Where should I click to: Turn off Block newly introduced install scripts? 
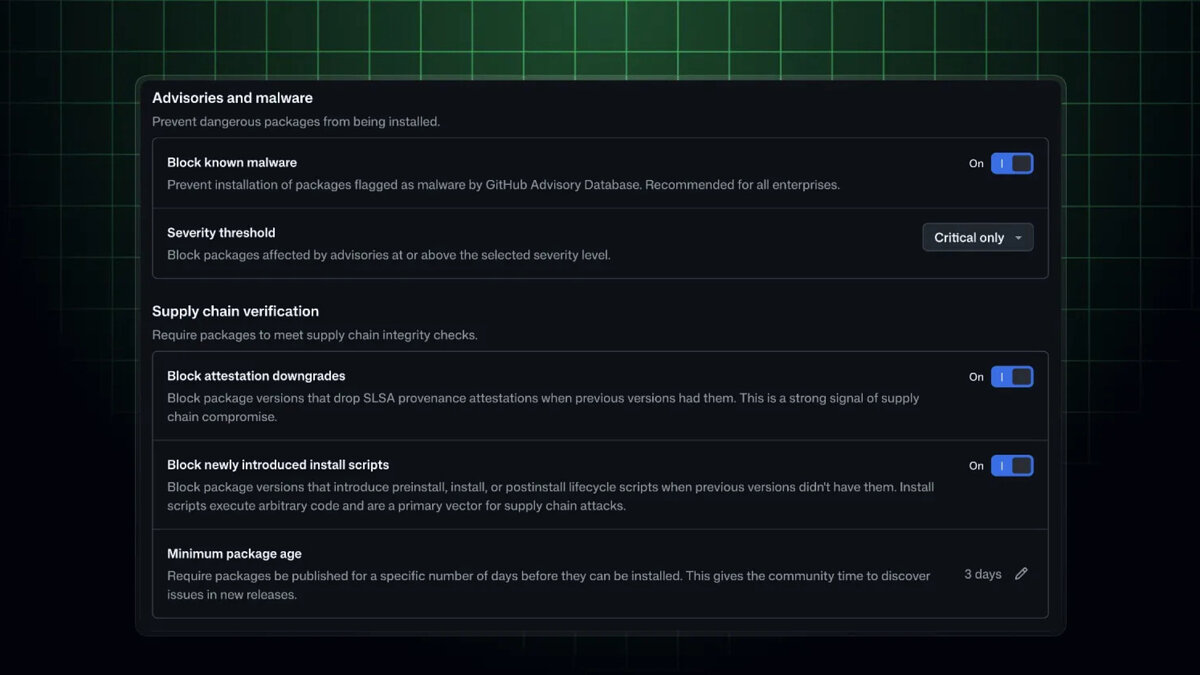[x=1012, y=466]
